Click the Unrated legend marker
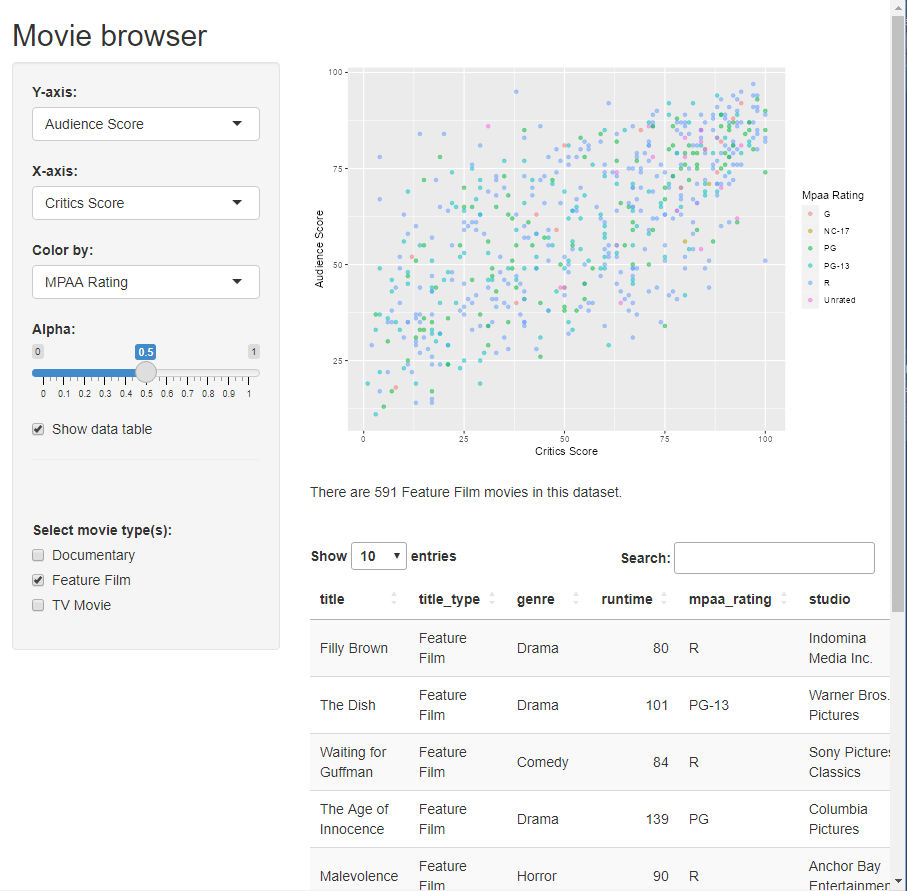Screen dimensions: 907x891 pos(811,300)
